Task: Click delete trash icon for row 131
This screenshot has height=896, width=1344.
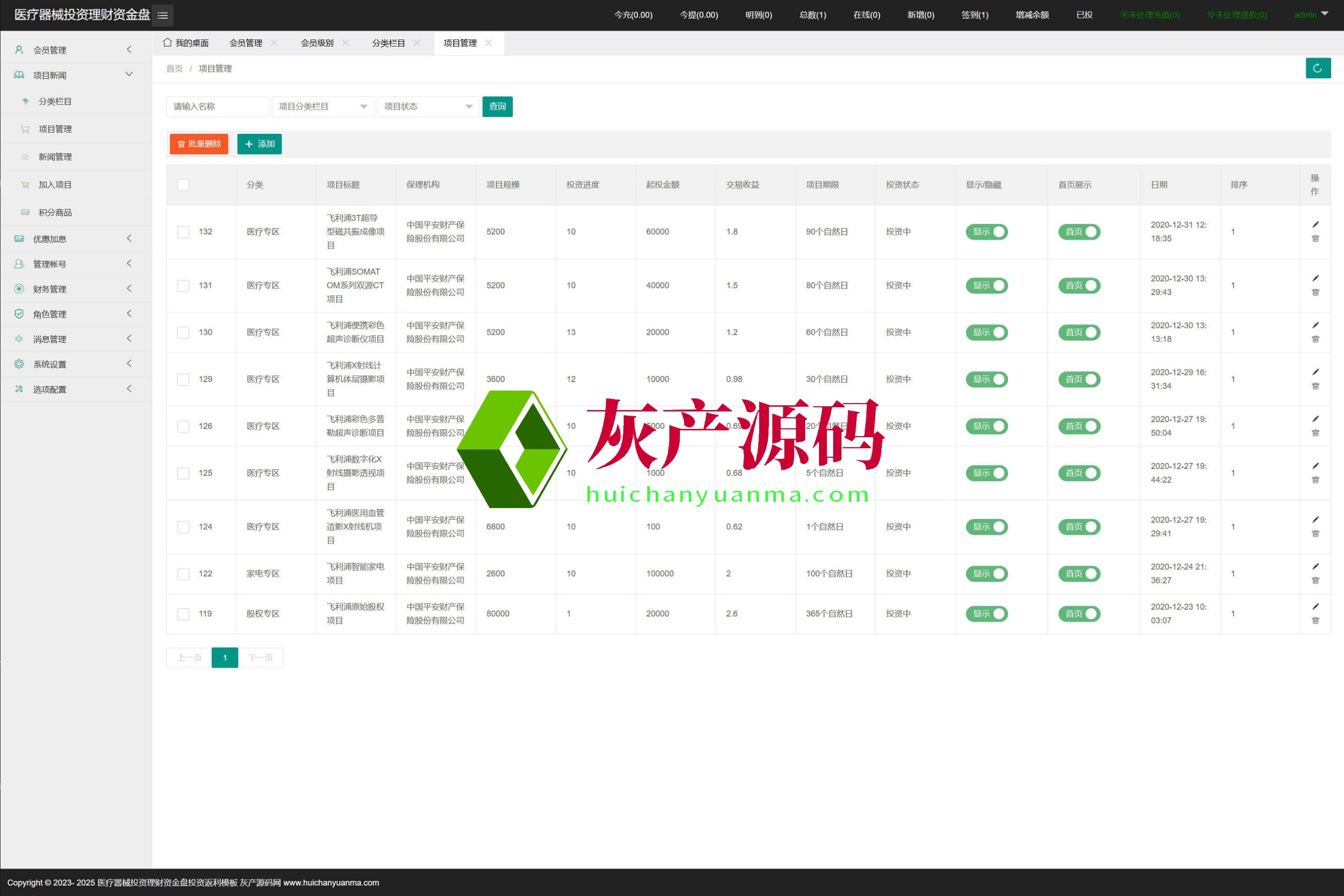Action: [x=1315, y=292]
